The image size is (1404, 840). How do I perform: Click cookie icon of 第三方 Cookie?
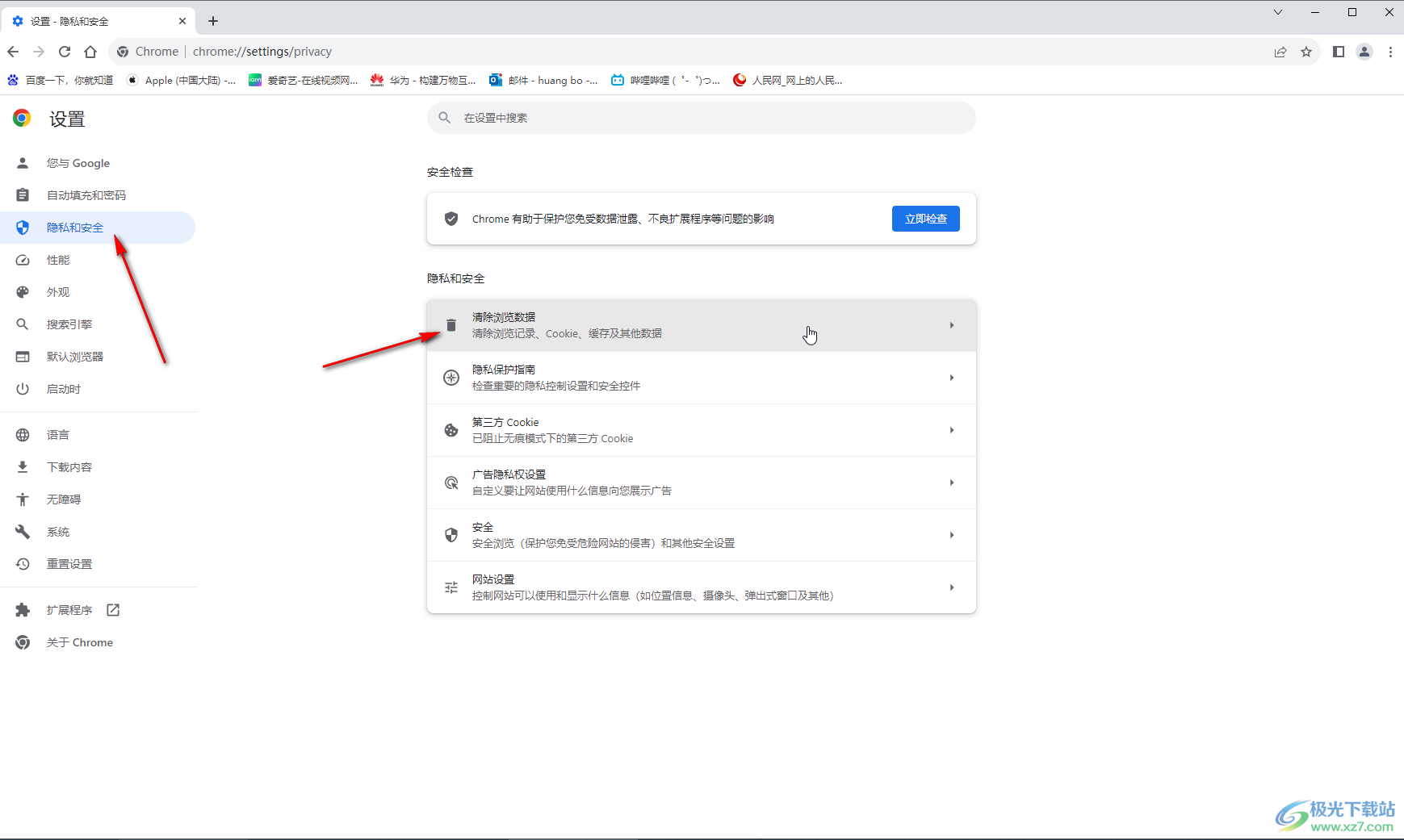pyautogui.click(x=451, y=430)
